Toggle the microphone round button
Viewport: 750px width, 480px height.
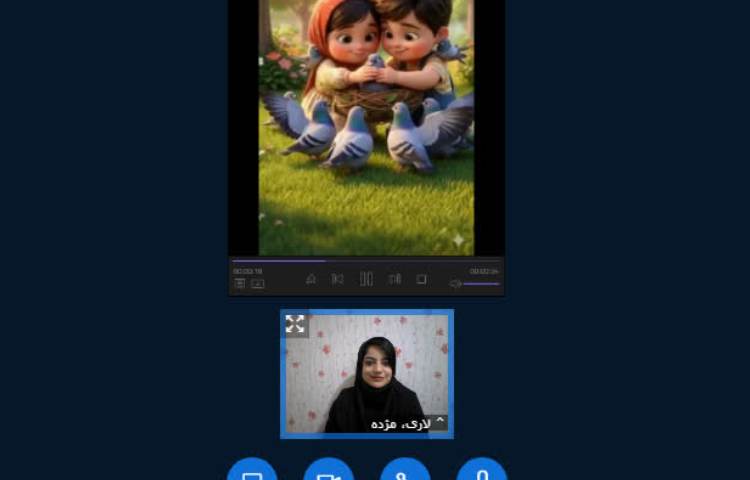click(x=482, y=470)
